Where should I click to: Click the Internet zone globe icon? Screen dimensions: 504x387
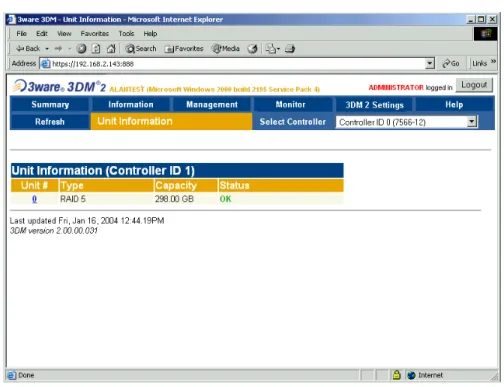[x=411, y=375]
